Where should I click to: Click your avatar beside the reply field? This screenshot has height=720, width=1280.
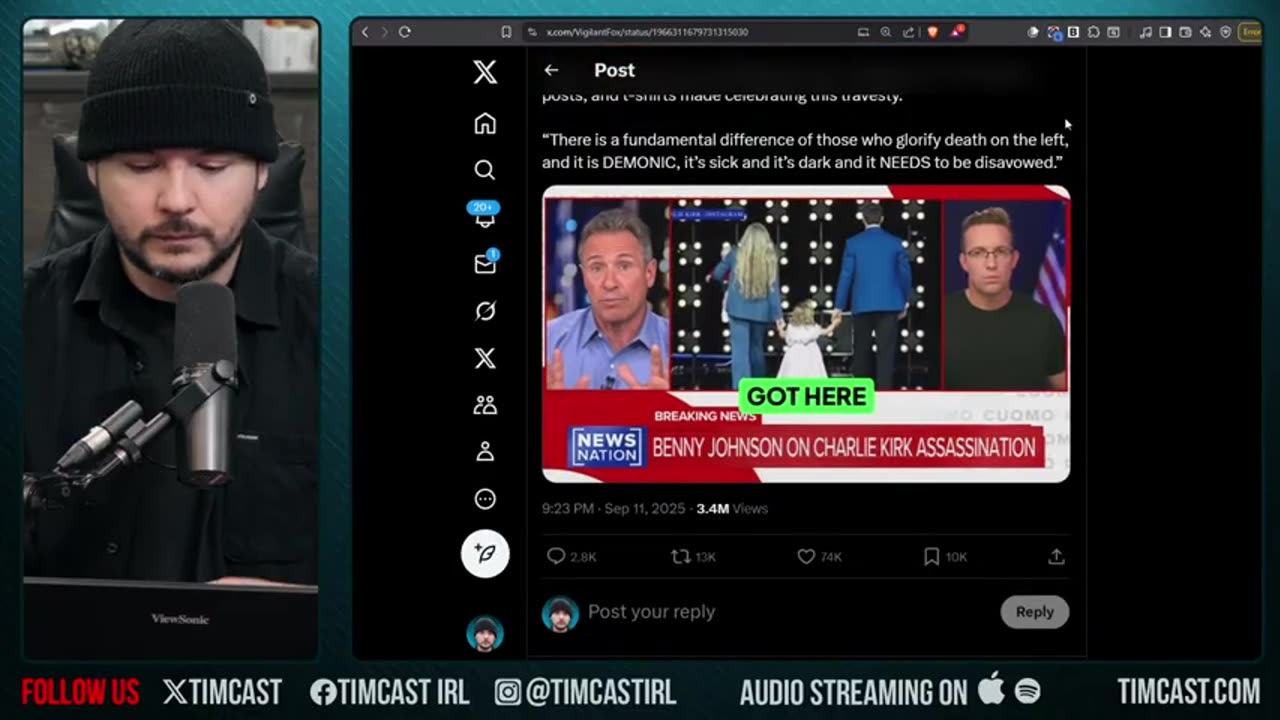point(560,613)
